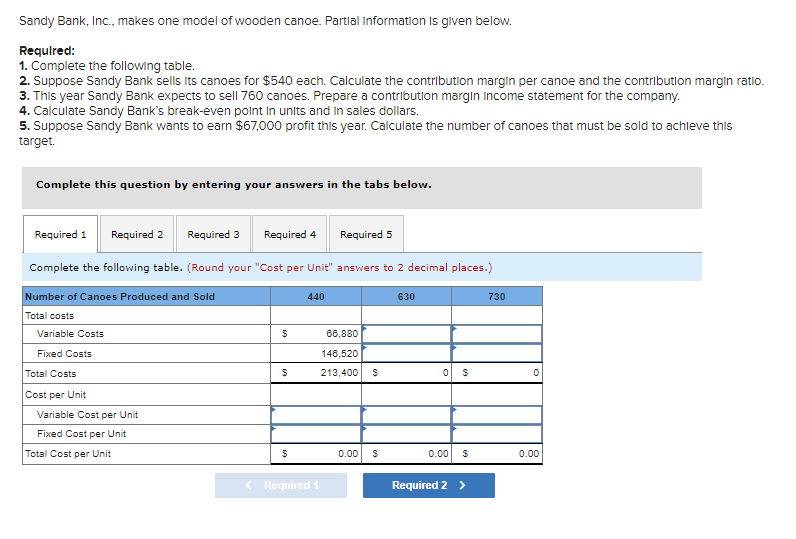
Task: Click the Required: heading
Action: coord(47,51)
